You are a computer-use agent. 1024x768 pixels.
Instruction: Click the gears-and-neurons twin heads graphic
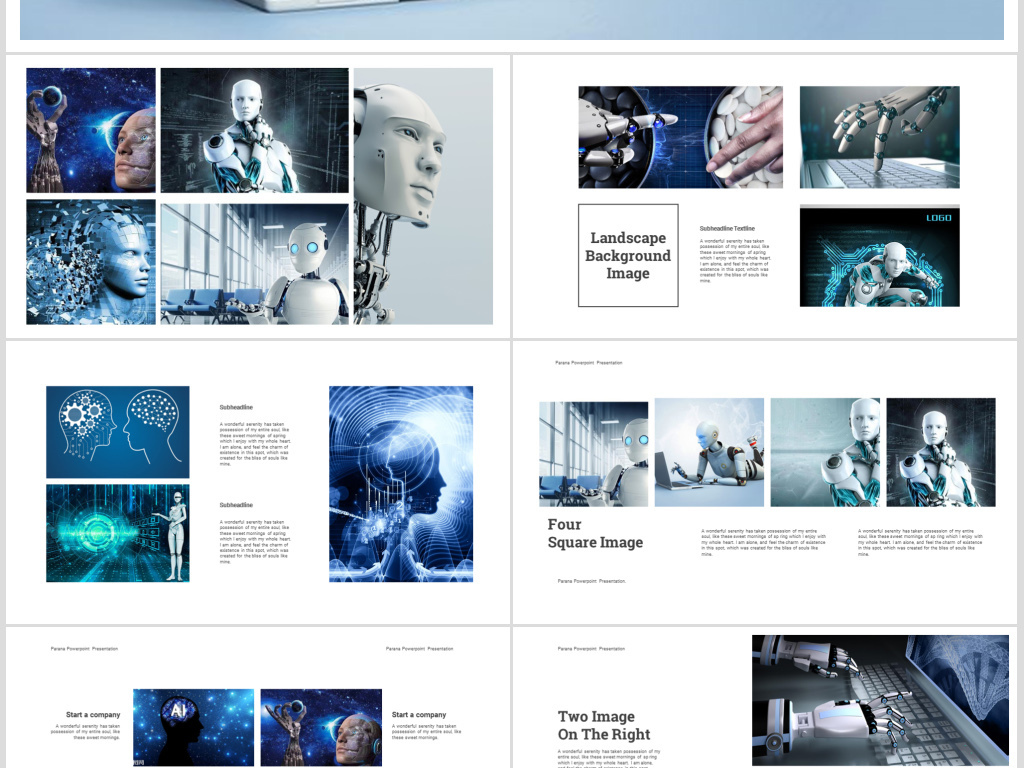[117, 431]
